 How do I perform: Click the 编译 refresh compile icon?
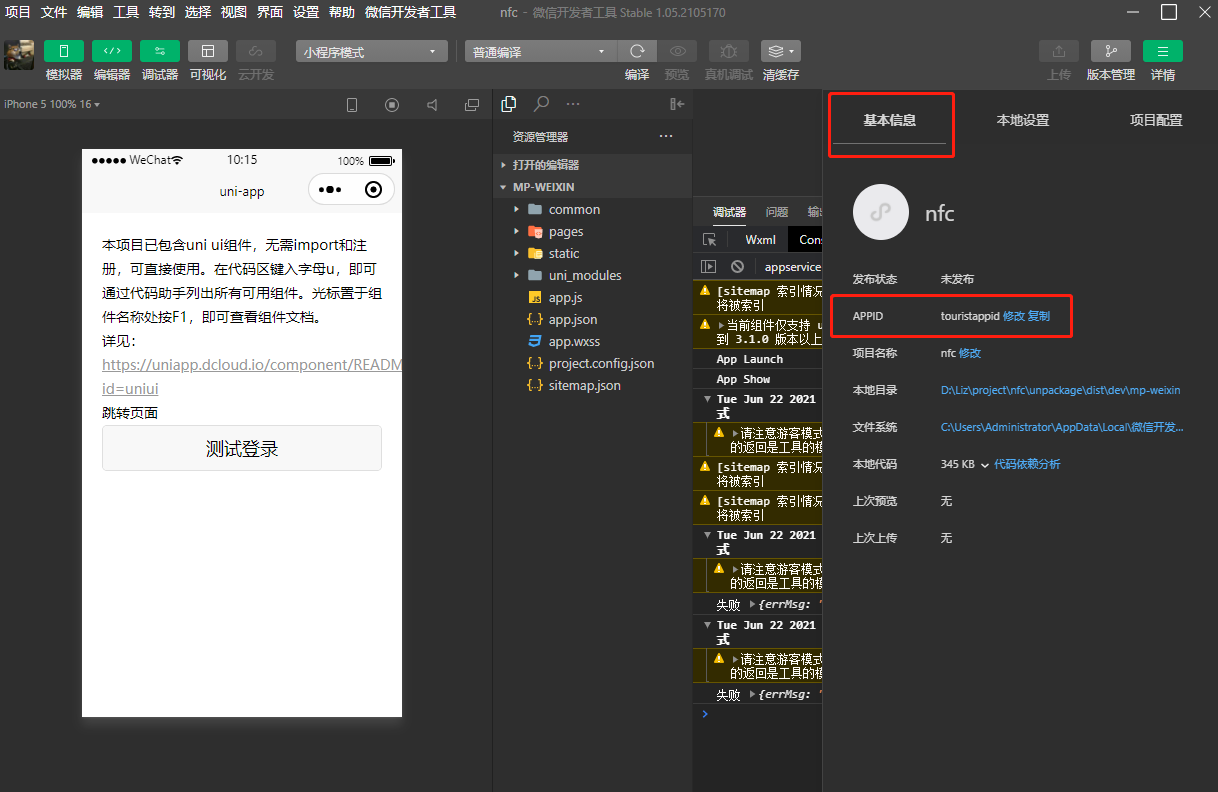[x=637, y=51]
